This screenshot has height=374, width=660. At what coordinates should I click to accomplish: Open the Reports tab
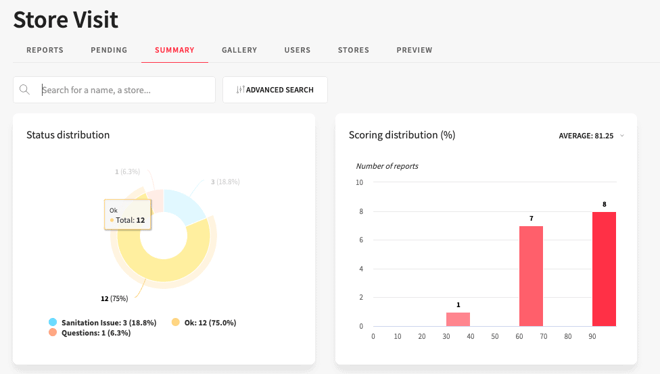(45, 50)
